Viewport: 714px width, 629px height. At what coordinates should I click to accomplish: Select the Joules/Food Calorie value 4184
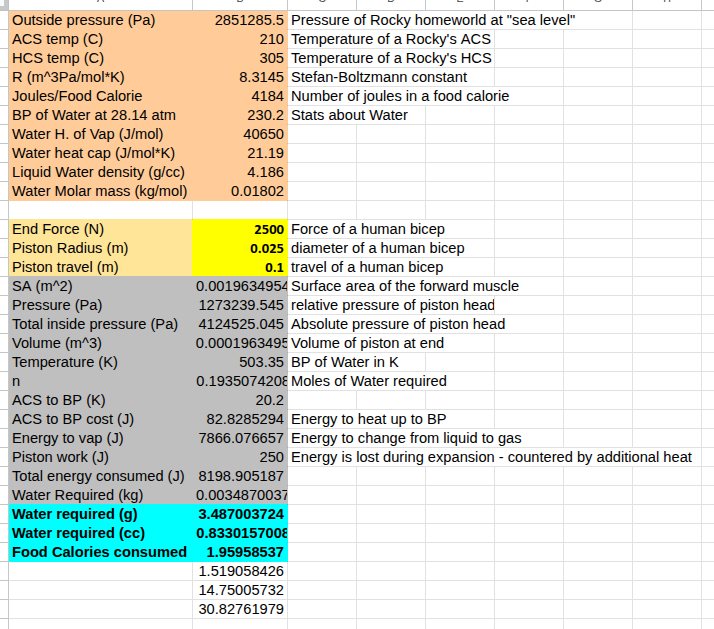240,96
